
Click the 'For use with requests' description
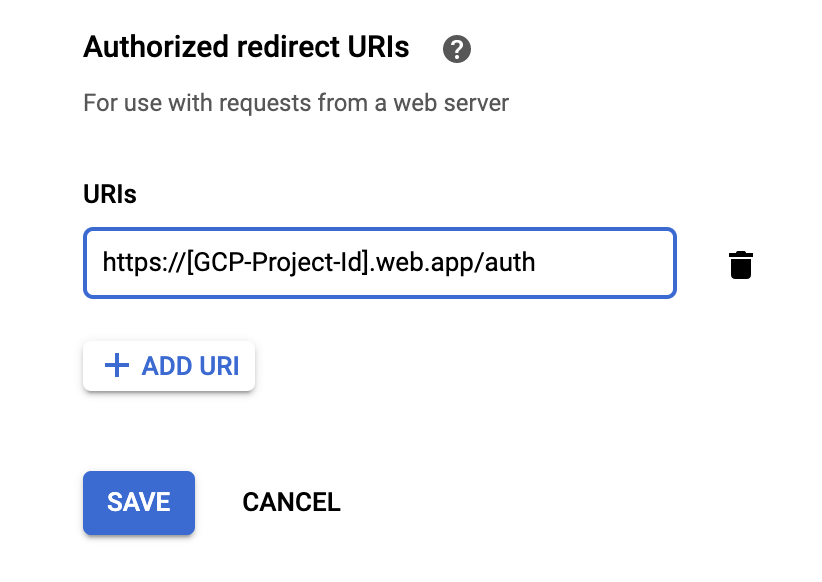coord(296,103)
